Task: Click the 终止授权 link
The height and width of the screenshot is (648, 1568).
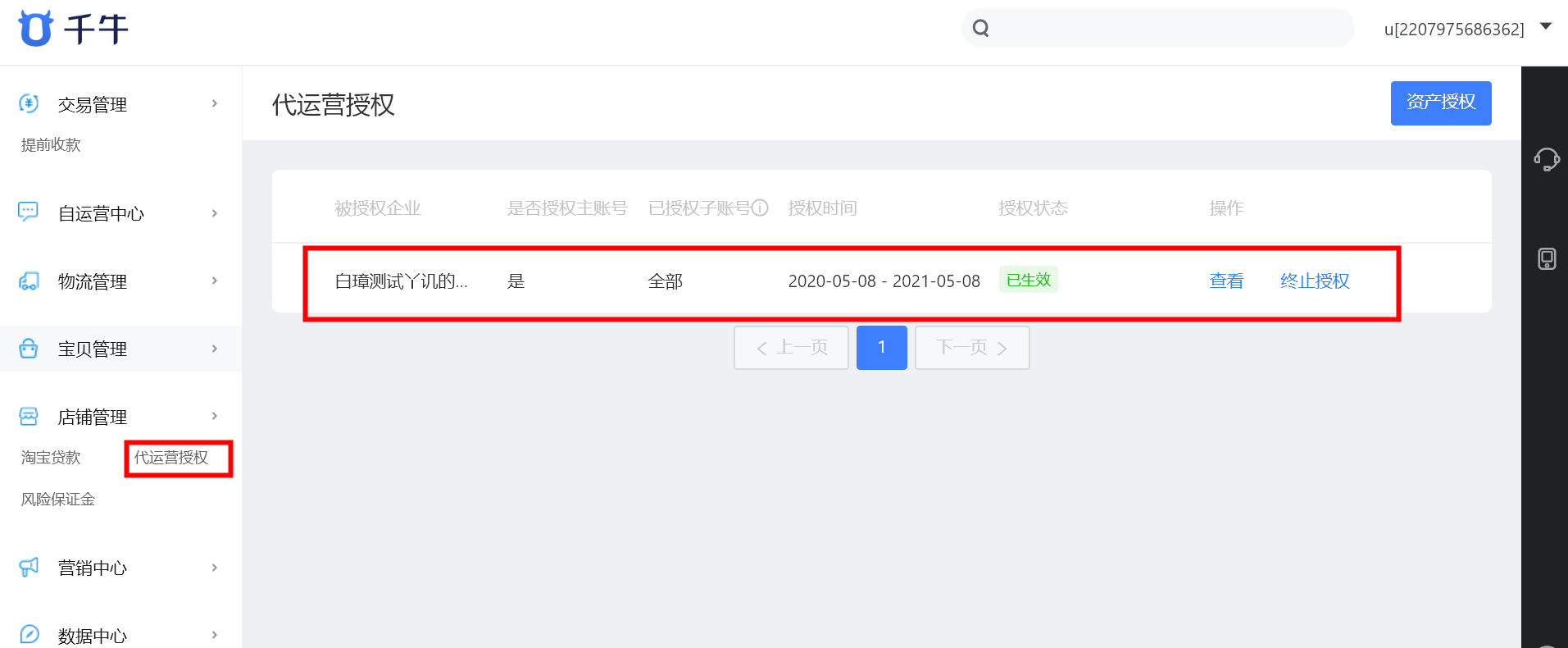Action: click(x=1315, y=281)
